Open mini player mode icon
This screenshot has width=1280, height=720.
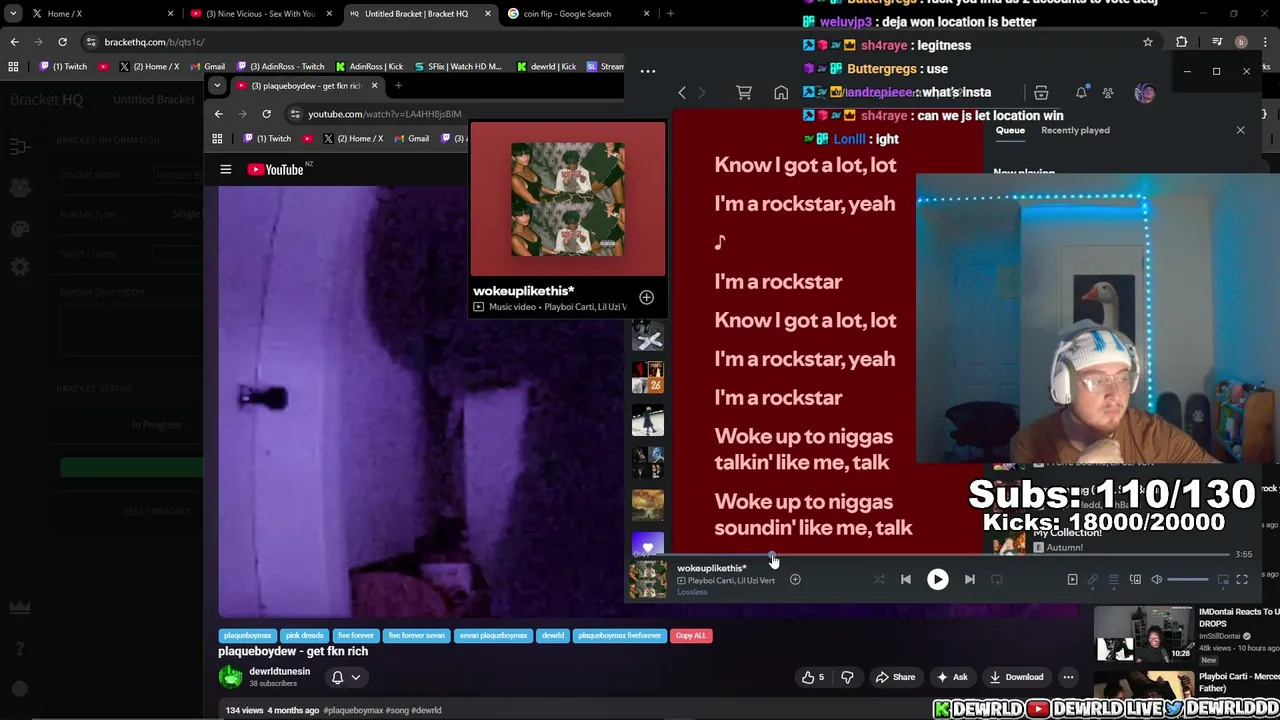[1223, 579]
